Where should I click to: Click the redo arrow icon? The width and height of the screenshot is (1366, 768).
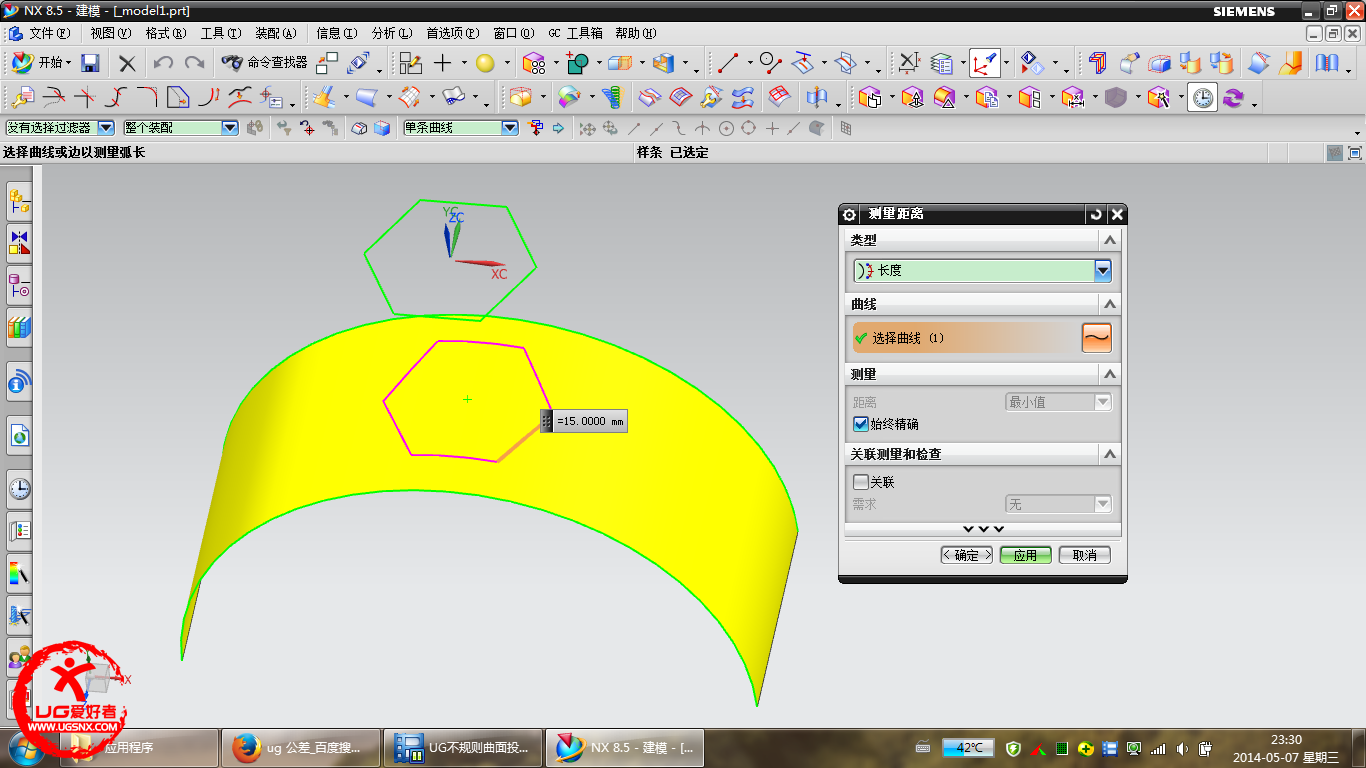click(x=194, y=63)
